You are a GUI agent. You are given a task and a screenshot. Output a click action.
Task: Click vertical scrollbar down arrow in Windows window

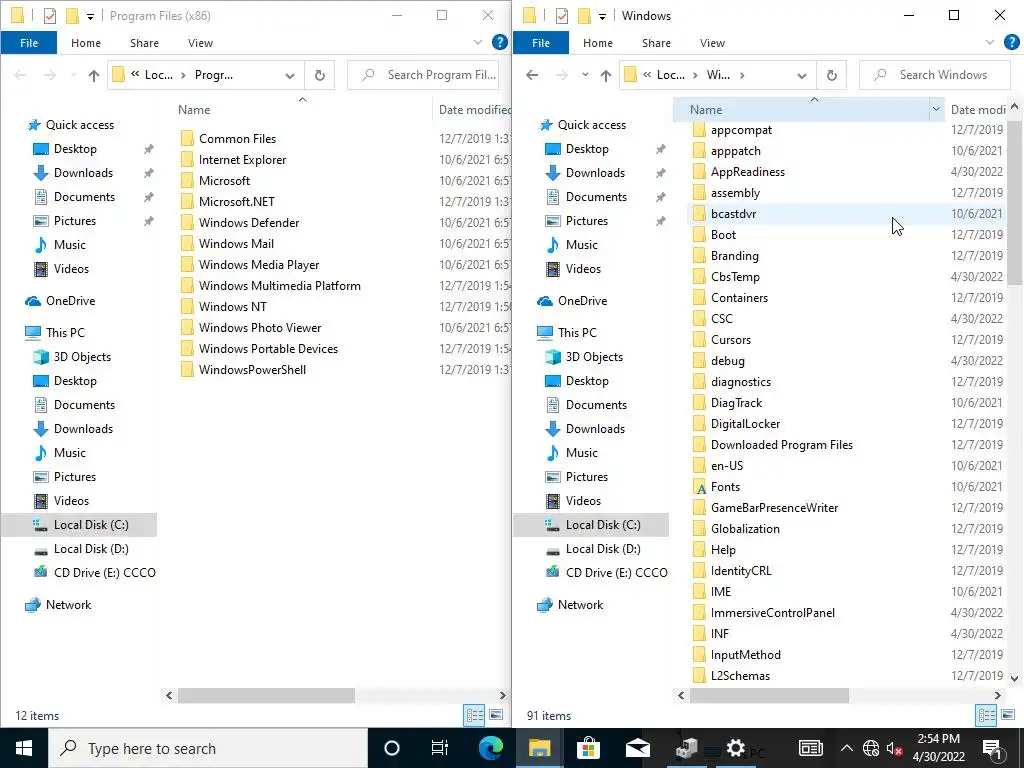click(x=1014, y=679)
